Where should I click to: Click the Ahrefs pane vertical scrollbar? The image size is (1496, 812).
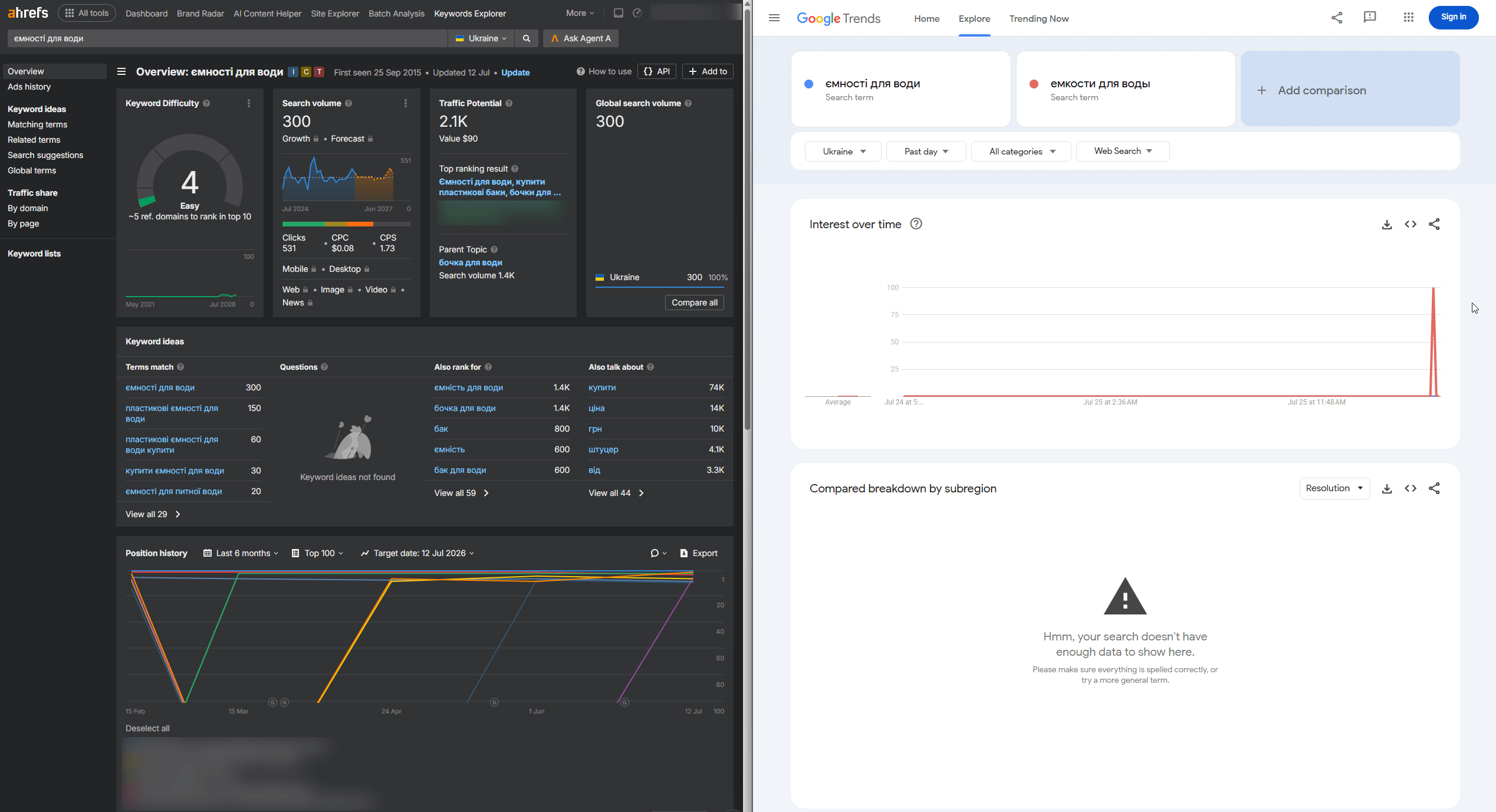point(747,218)
